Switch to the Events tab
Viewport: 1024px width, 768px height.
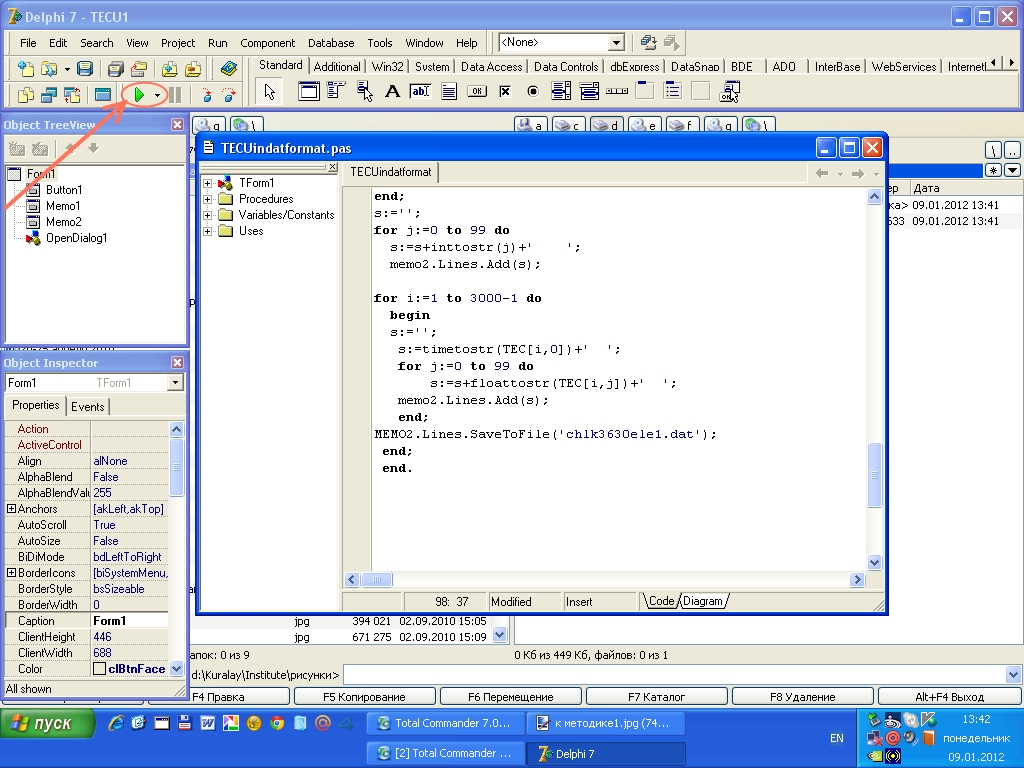(x=87, y=406)
